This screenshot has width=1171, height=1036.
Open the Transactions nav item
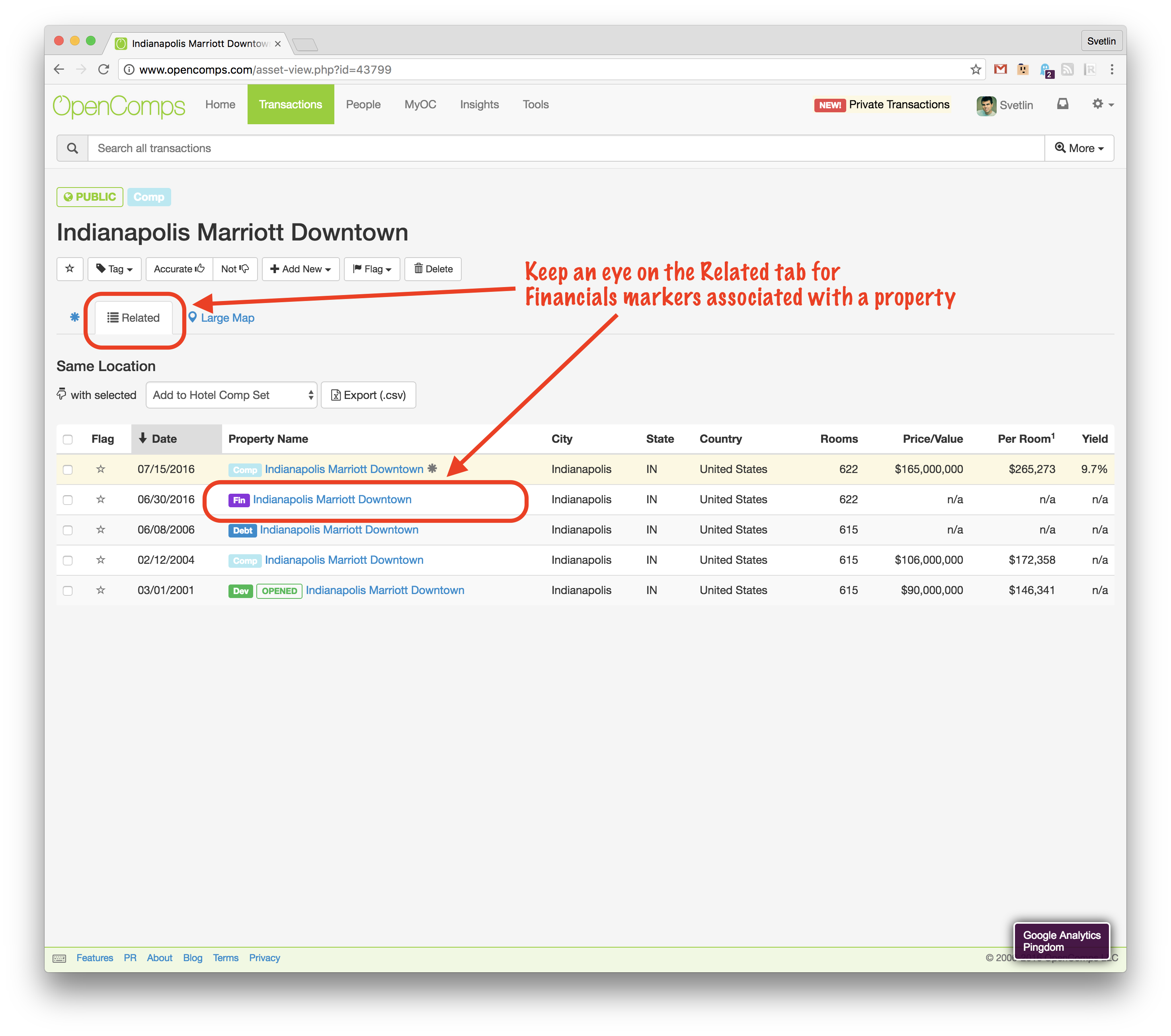[291, 104]
